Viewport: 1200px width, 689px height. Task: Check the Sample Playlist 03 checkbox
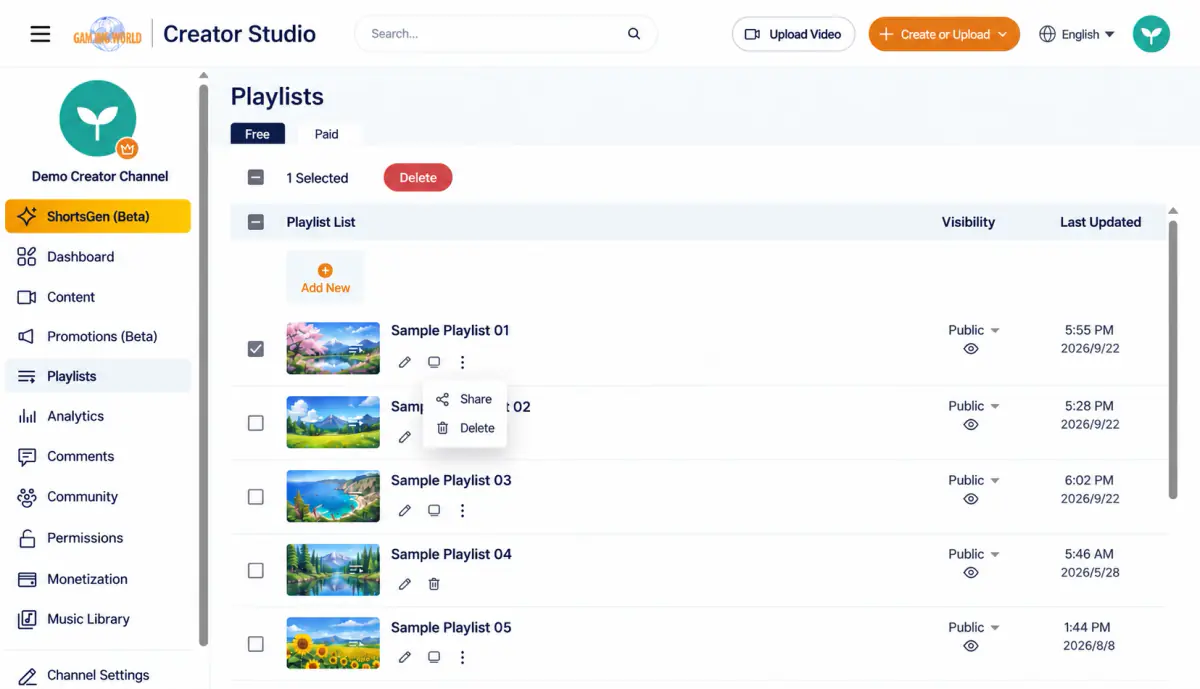[x=256, y=497]
